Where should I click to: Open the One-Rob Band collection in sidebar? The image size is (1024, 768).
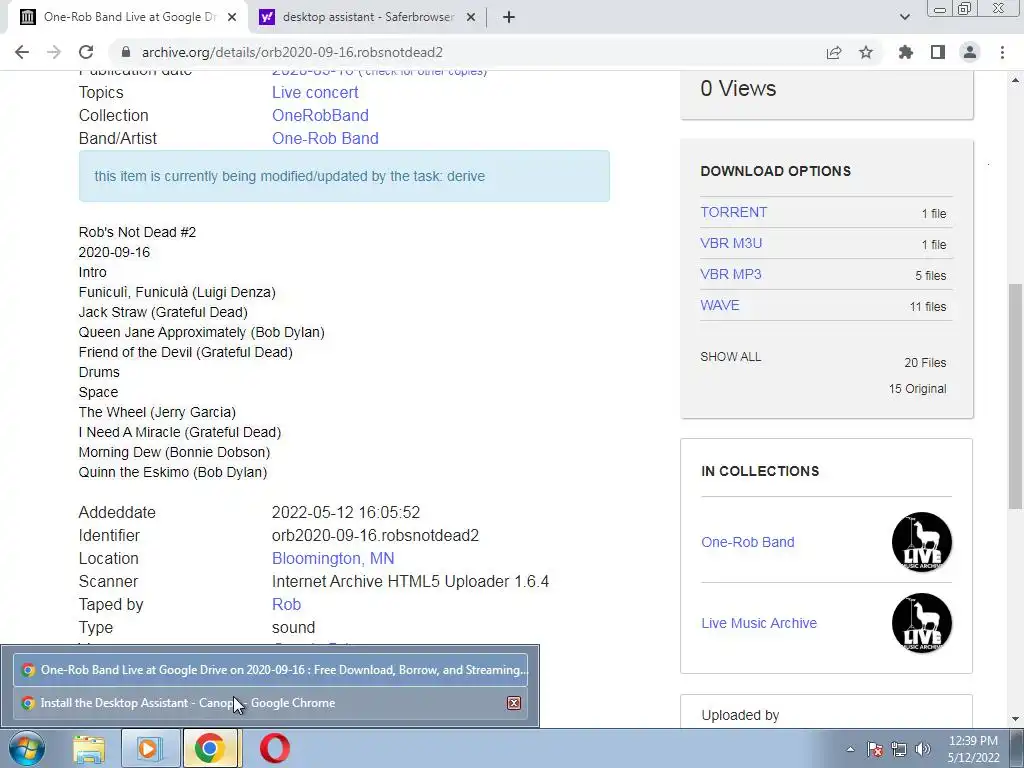(x=748, y=542)
